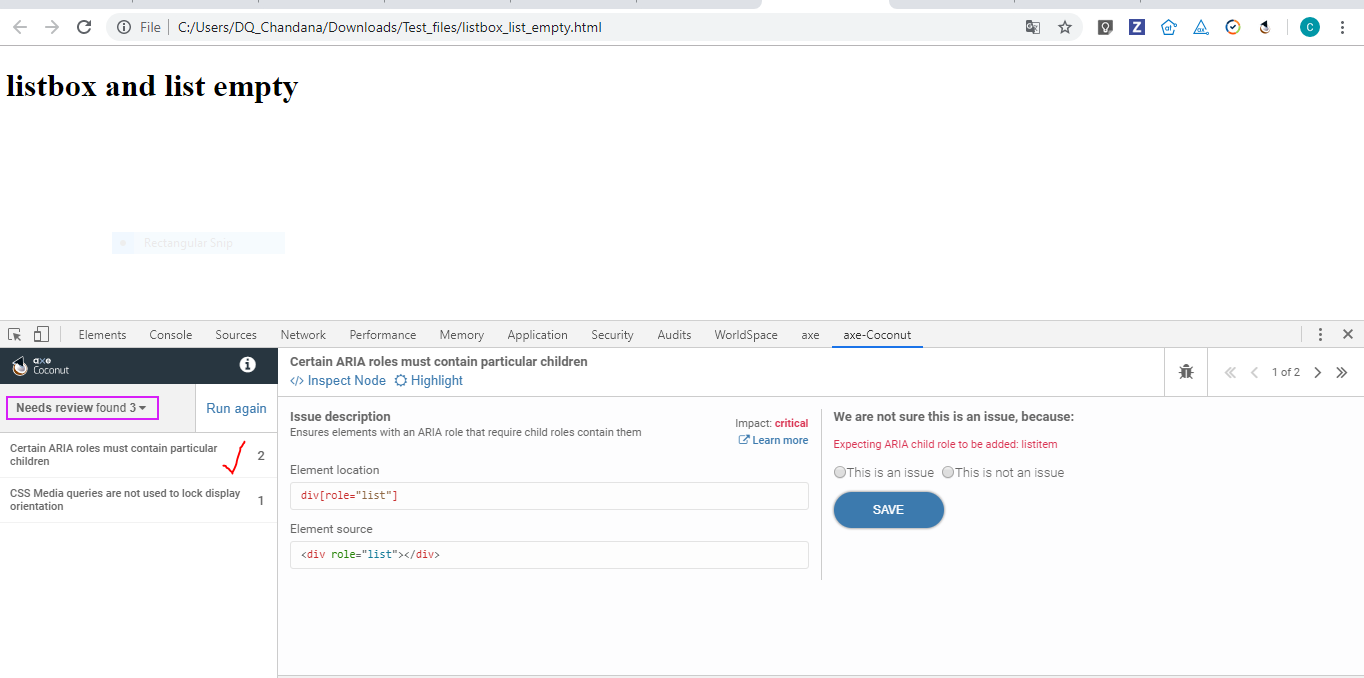Open the debug (bug) icon in the panel
The image size is (1364, 678).
click(x=1186, y=371)
